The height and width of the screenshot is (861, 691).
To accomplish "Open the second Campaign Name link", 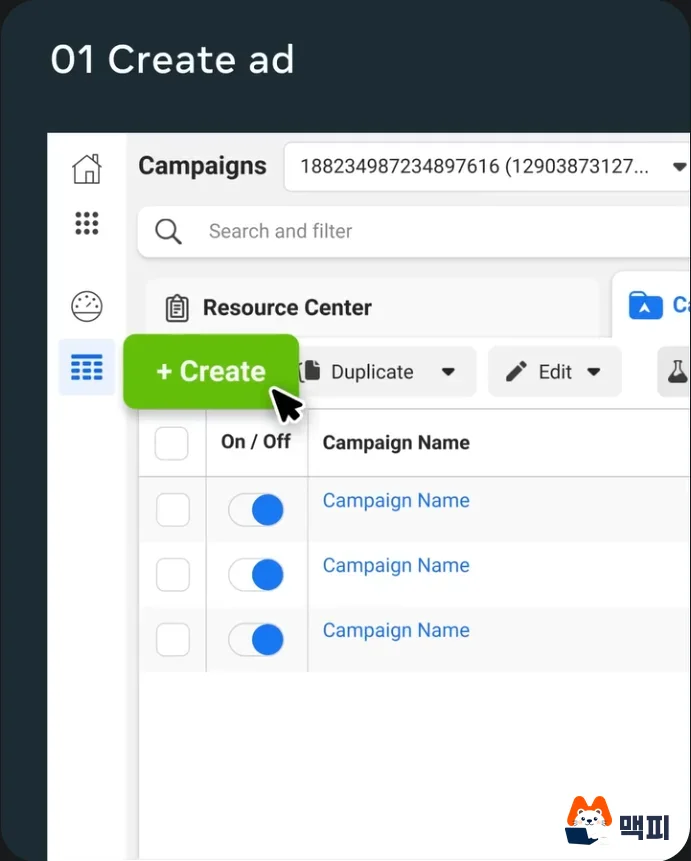I will point(396,566).
